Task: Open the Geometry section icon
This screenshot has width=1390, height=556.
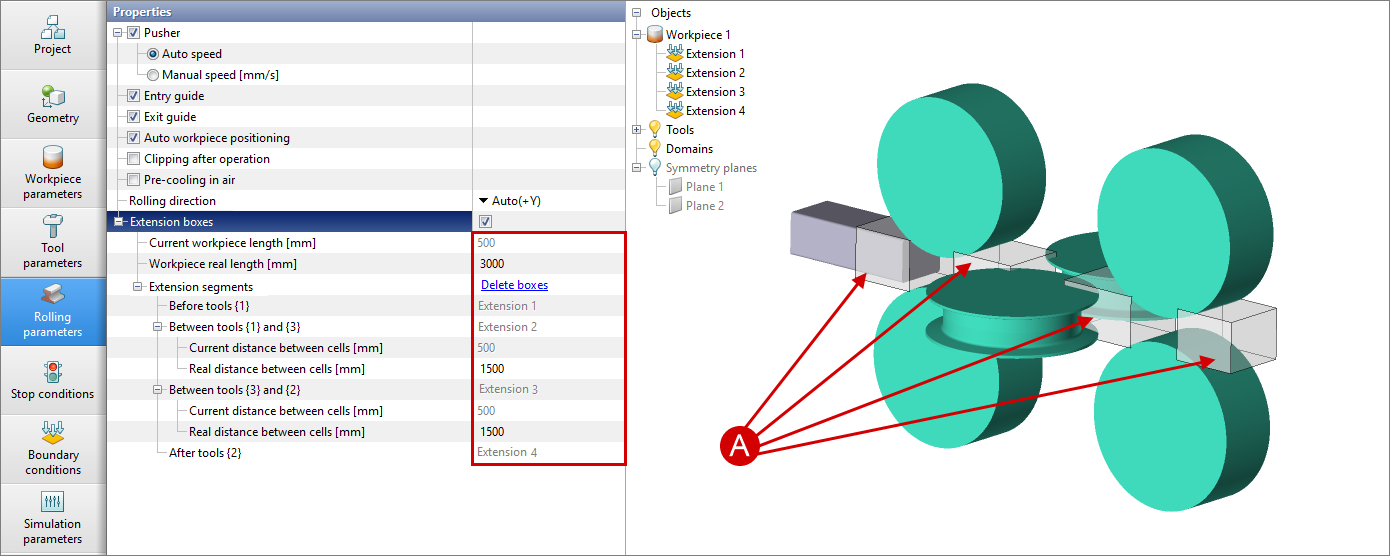Action: click(x=52, y=97)
